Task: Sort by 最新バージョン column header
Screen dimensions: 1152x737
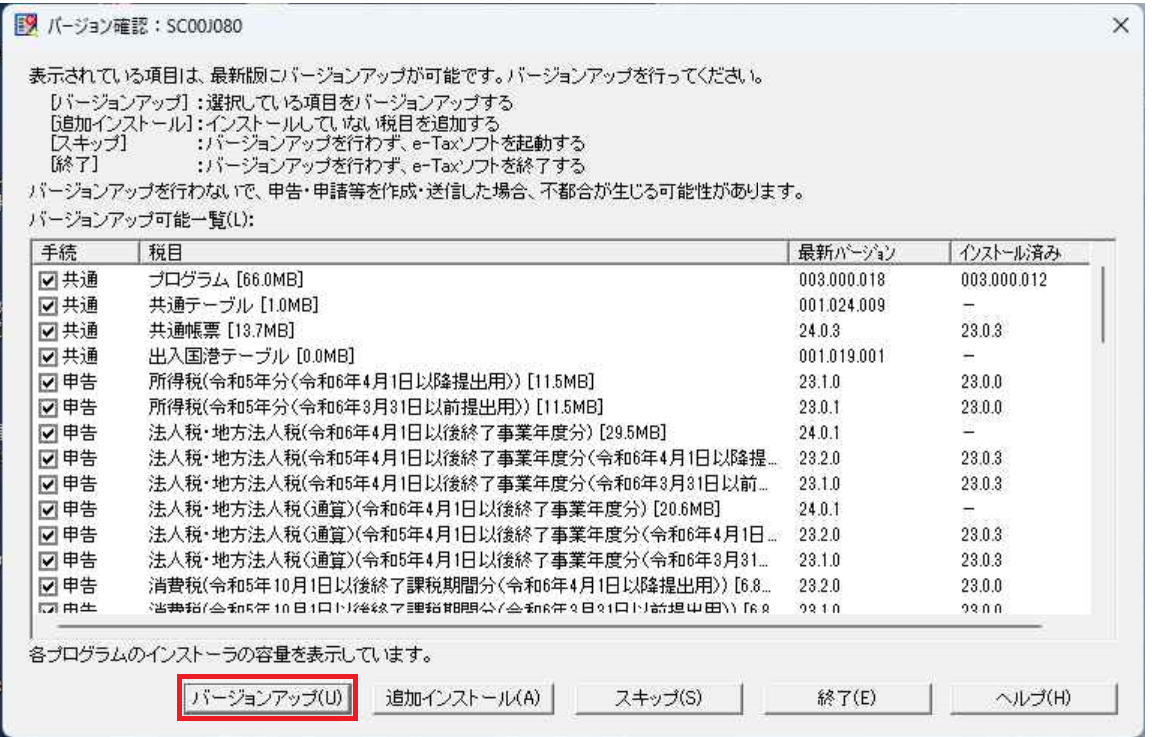Action: [x=866, y=253]
